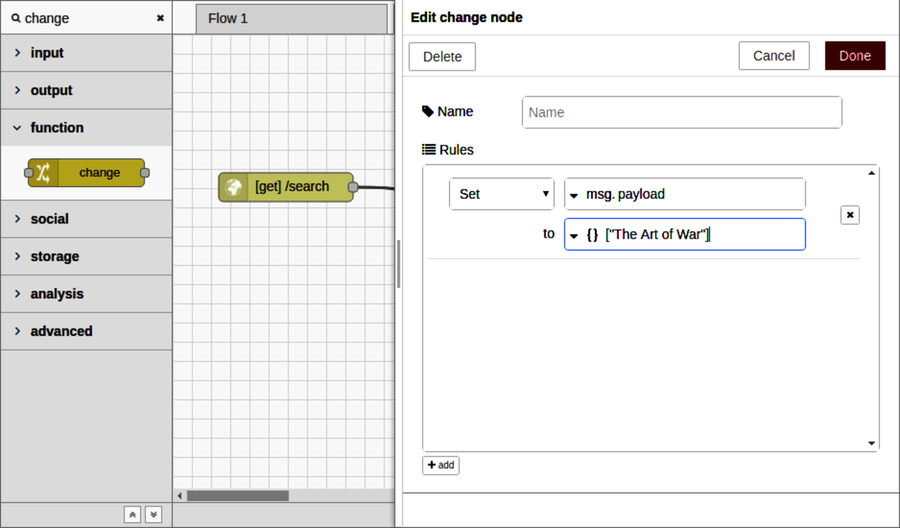Click the output port of /search node
Viewport: 900px width, 528px height.
353,187
